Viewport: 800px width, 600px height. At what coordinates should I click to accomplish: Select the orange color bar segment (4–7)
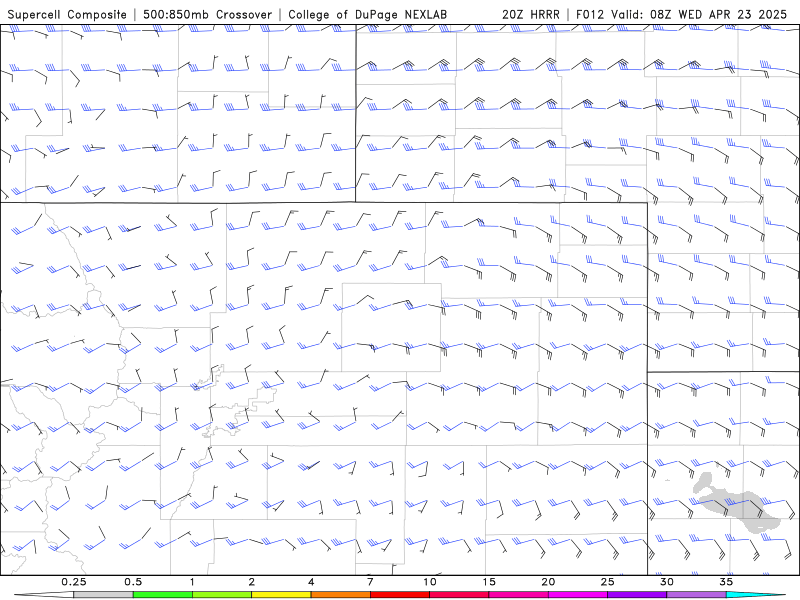(340, 595)
